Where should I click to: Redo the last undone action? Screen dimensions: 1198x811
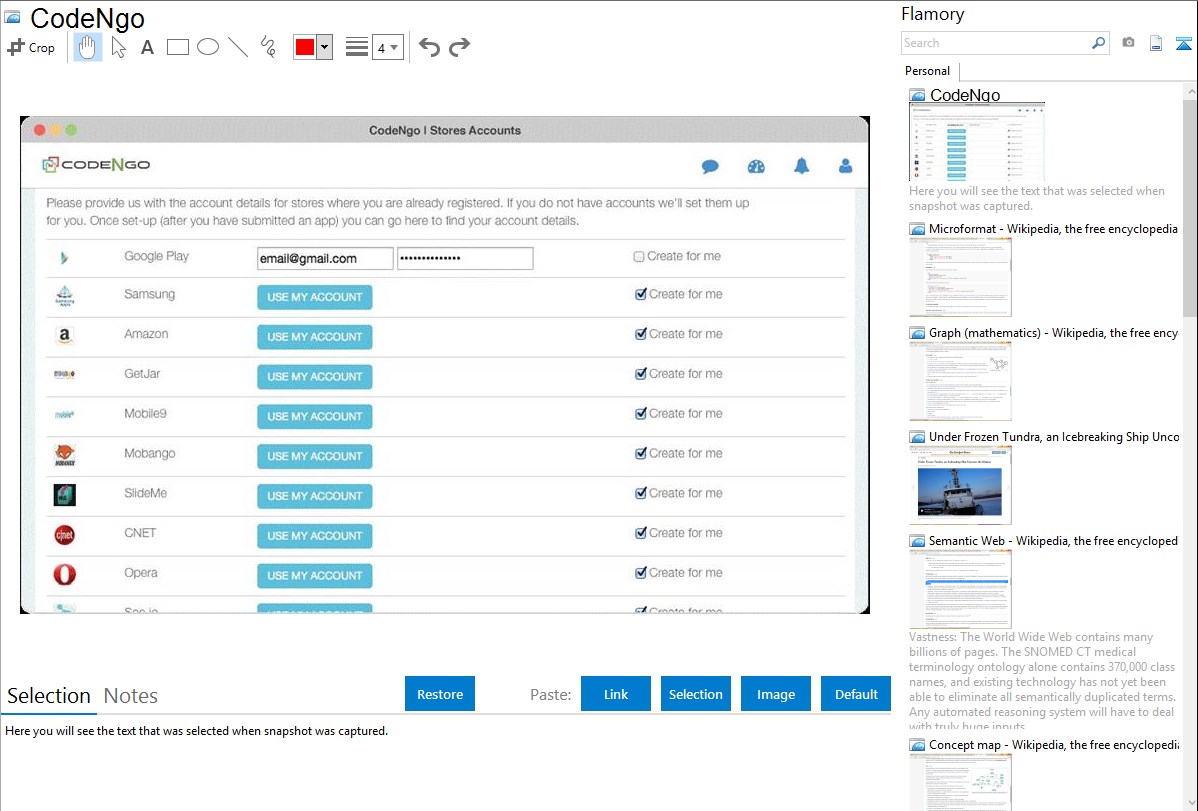[x=459, y=47]
